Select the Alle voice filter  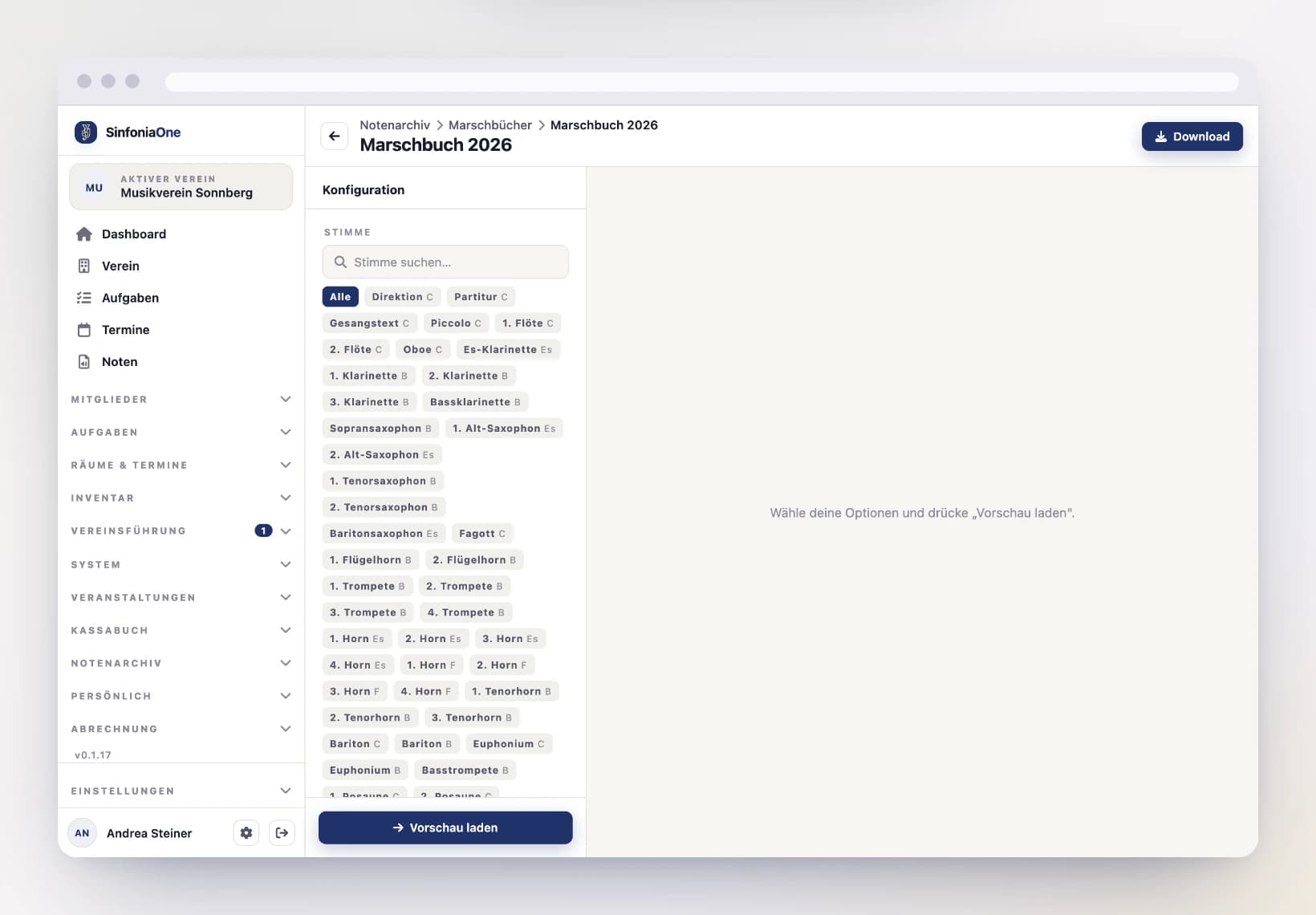point(340,297)
